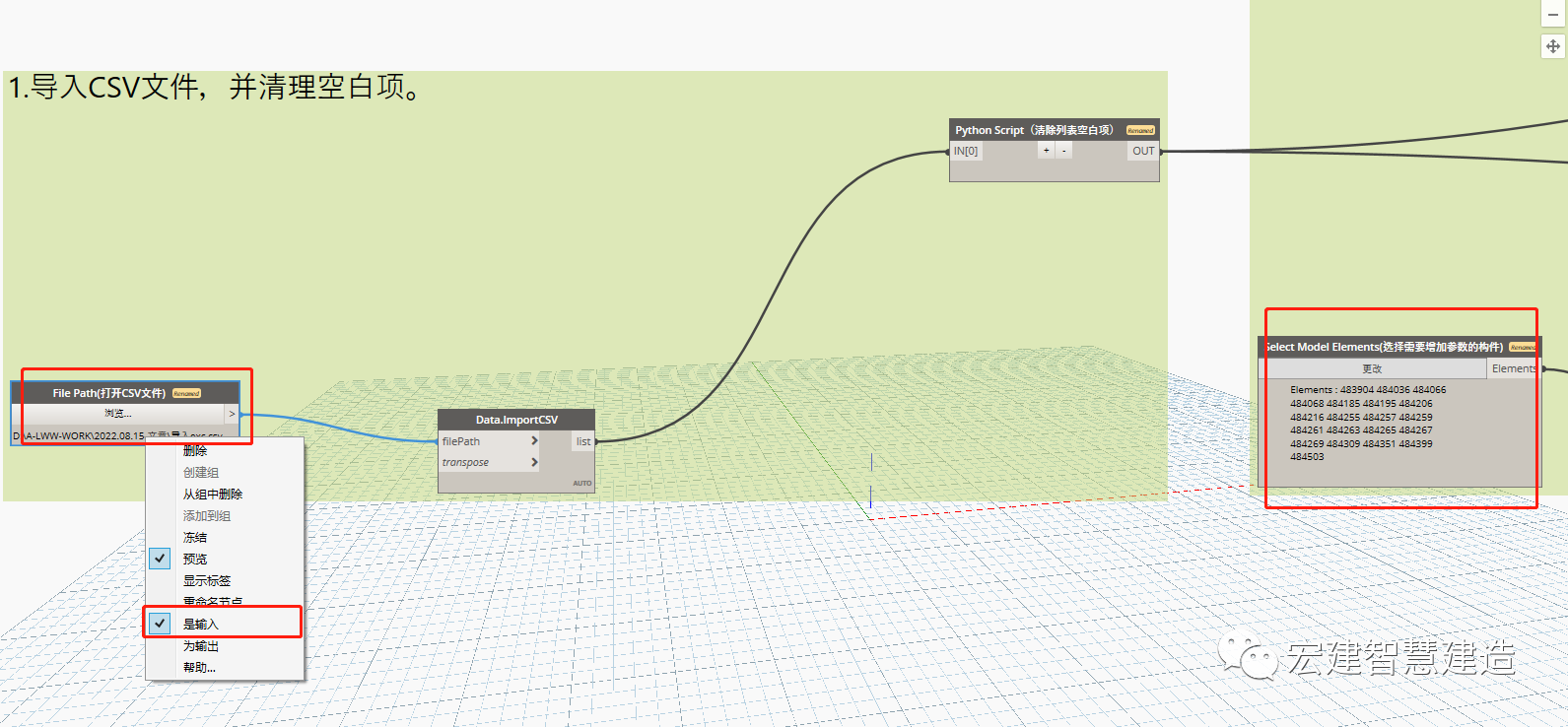This screenshot has height=727, width=1568.
Task: Zoom out with the minus button
Action: point(1553,15)
